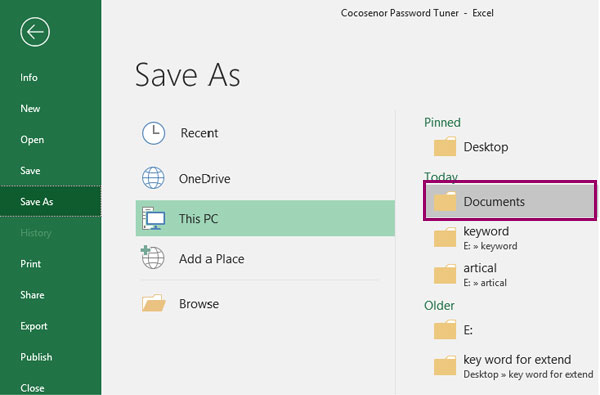Click the keyword folder icon
The image size is (600, 395).
point(445,237)
